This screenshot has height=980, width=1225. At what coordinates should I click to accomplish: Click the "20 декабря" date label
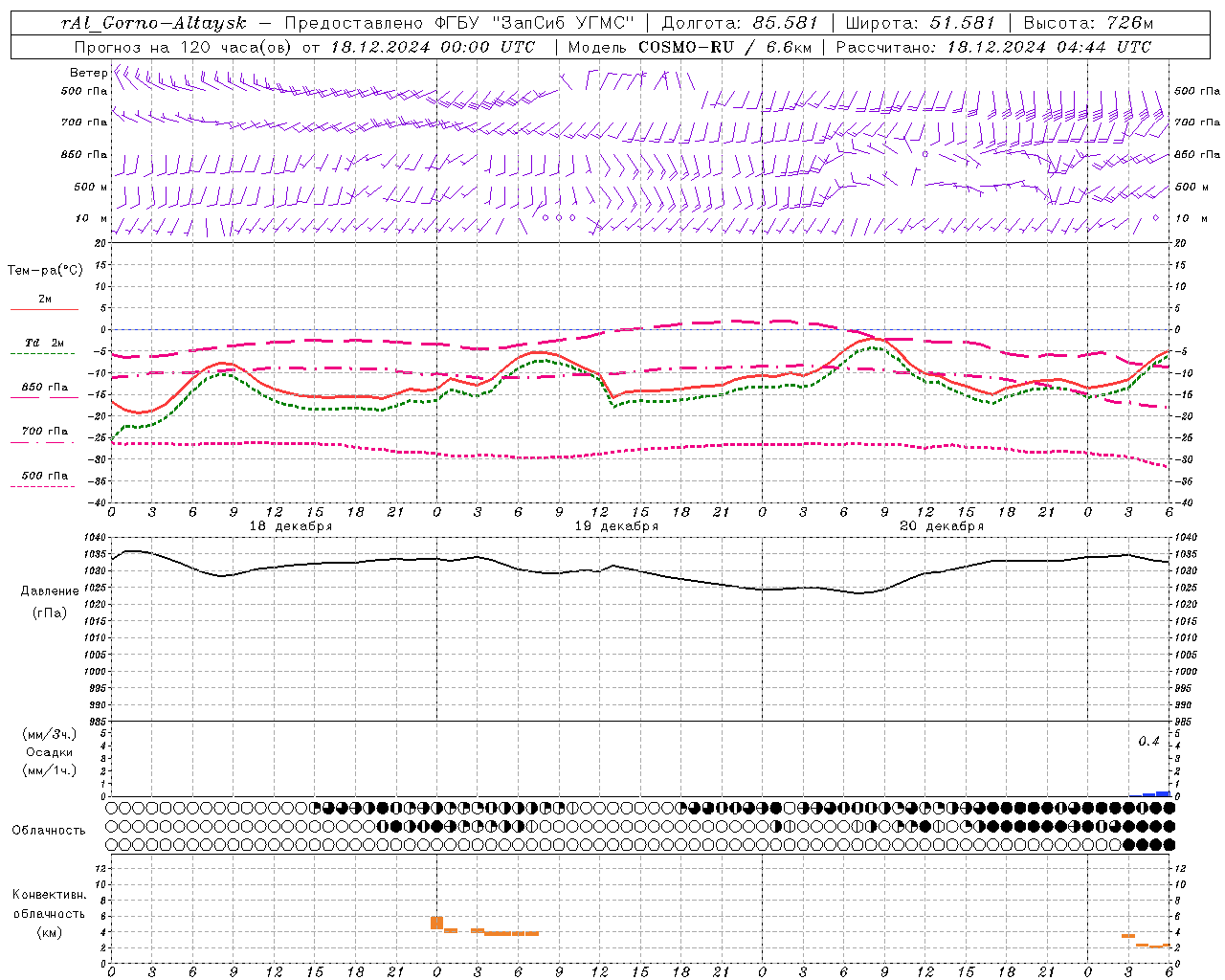click(x=942, y=526)
